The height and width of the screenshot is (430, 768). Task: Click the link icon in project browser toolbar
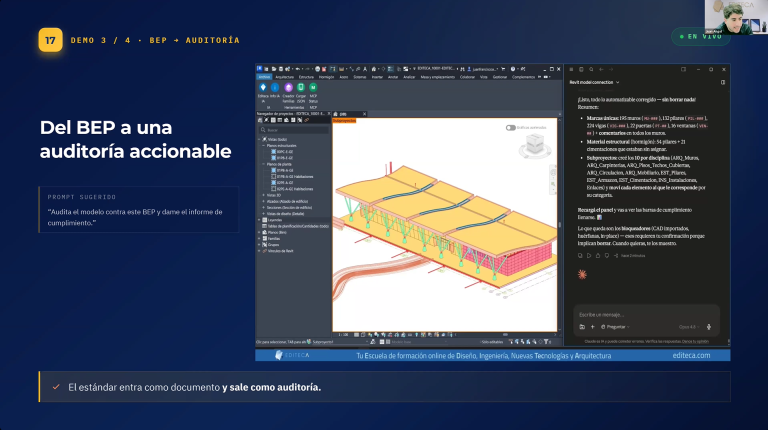pyautogui.click(x=307, y=120)
